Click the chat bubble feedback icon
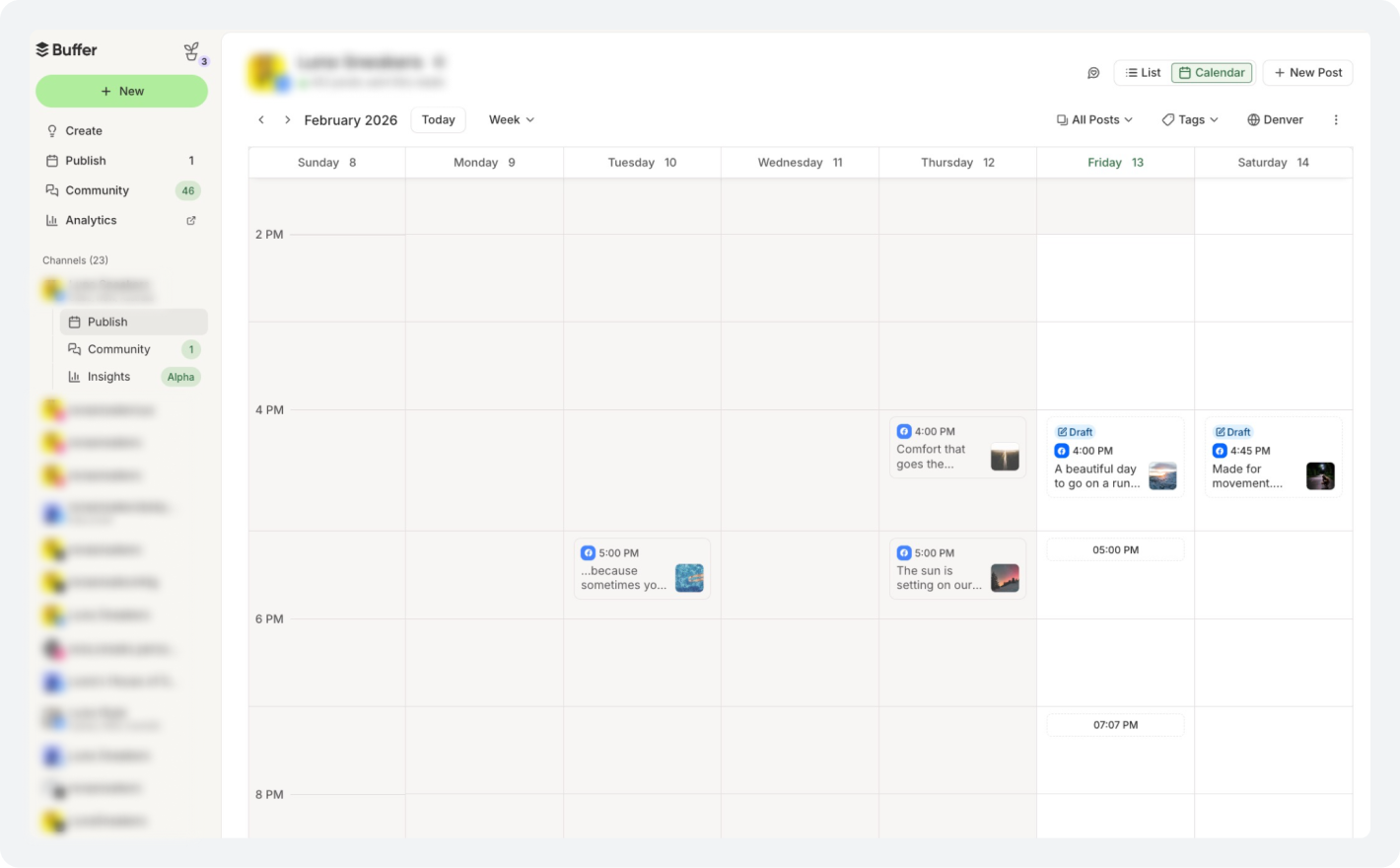Viewport: 1400px width, 868px height. (1093, 73)
